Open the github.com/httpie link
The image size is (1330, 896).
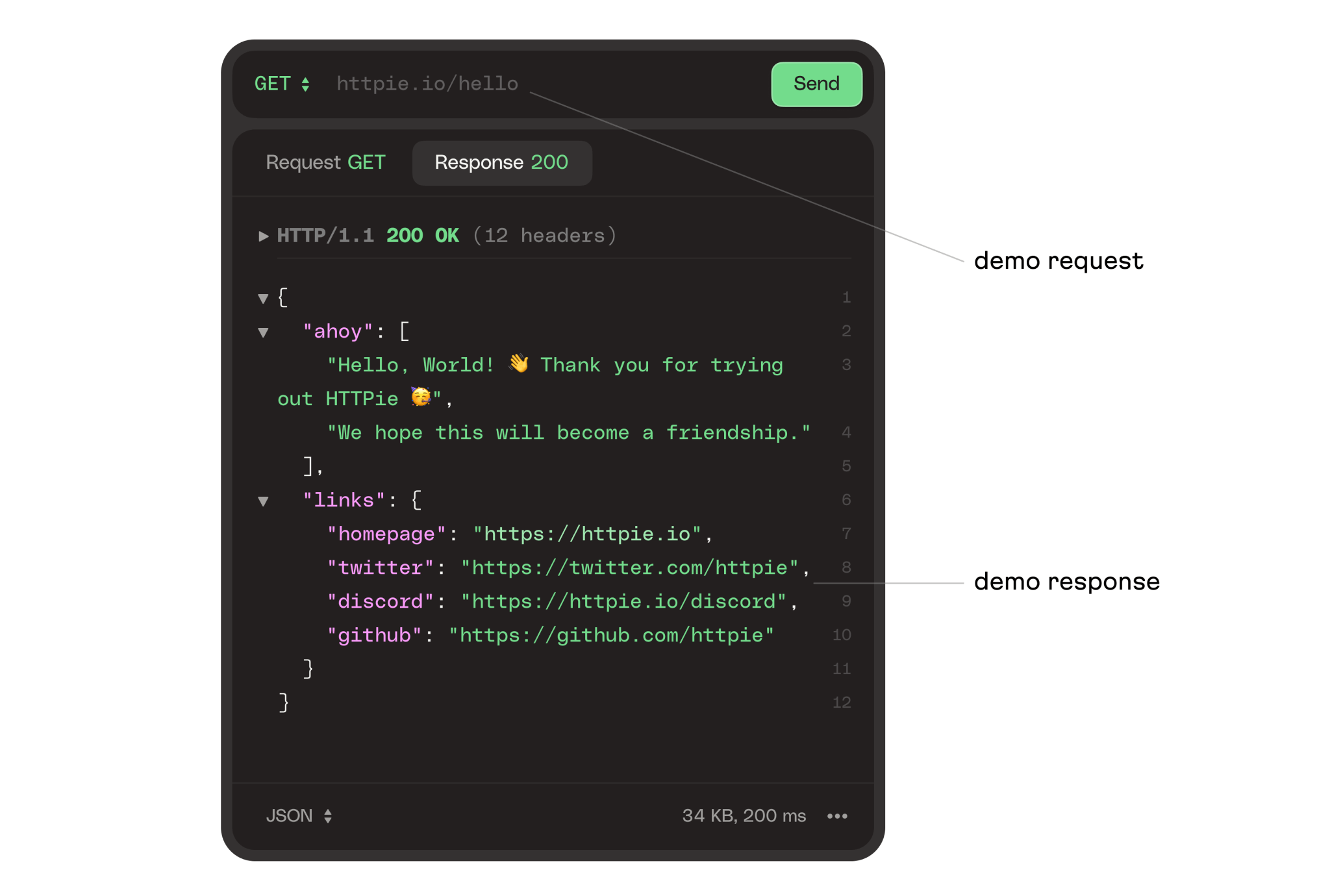(x=610, y=635)
